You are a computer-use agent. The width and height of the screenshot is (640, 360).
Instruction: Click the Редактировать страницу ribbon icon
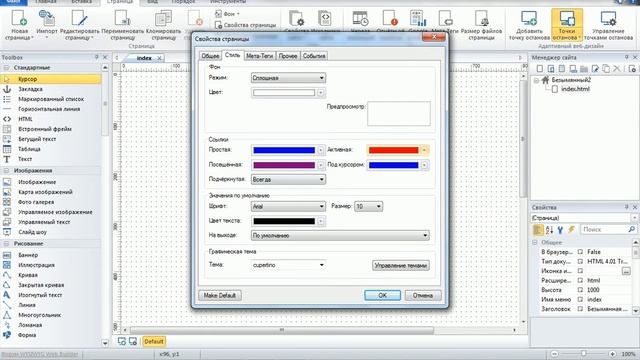80,24
